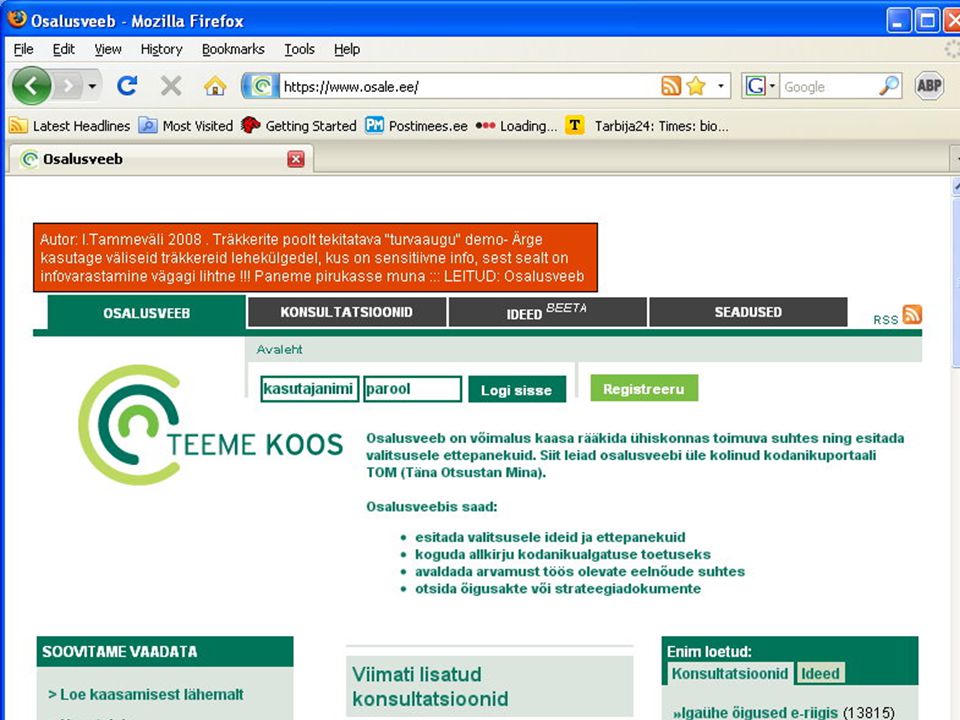Open the Getting Started bookmark
The height and width of the screenshot is (720, 960).
(299, 126)
